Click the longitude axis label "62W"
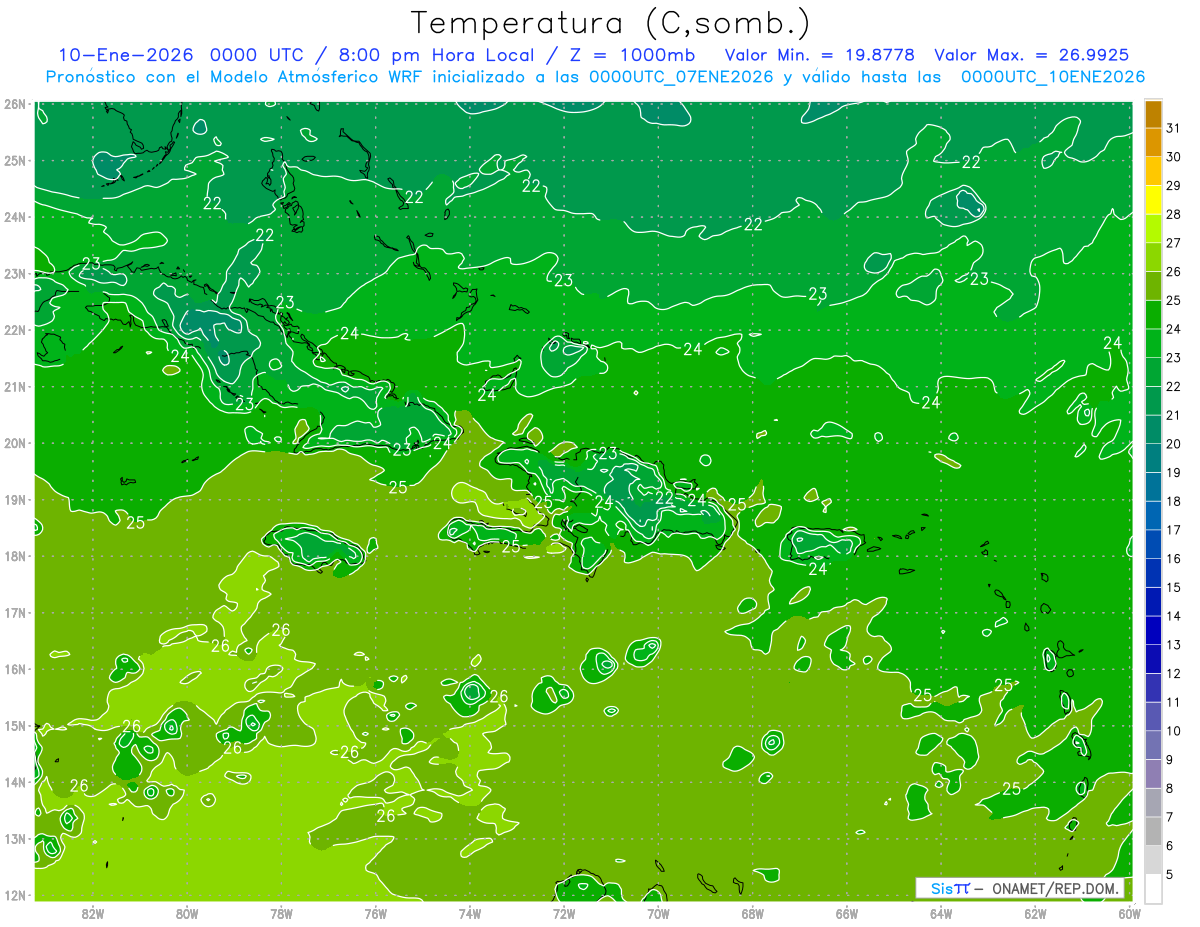1200x927 pixels. [1035, 913]
